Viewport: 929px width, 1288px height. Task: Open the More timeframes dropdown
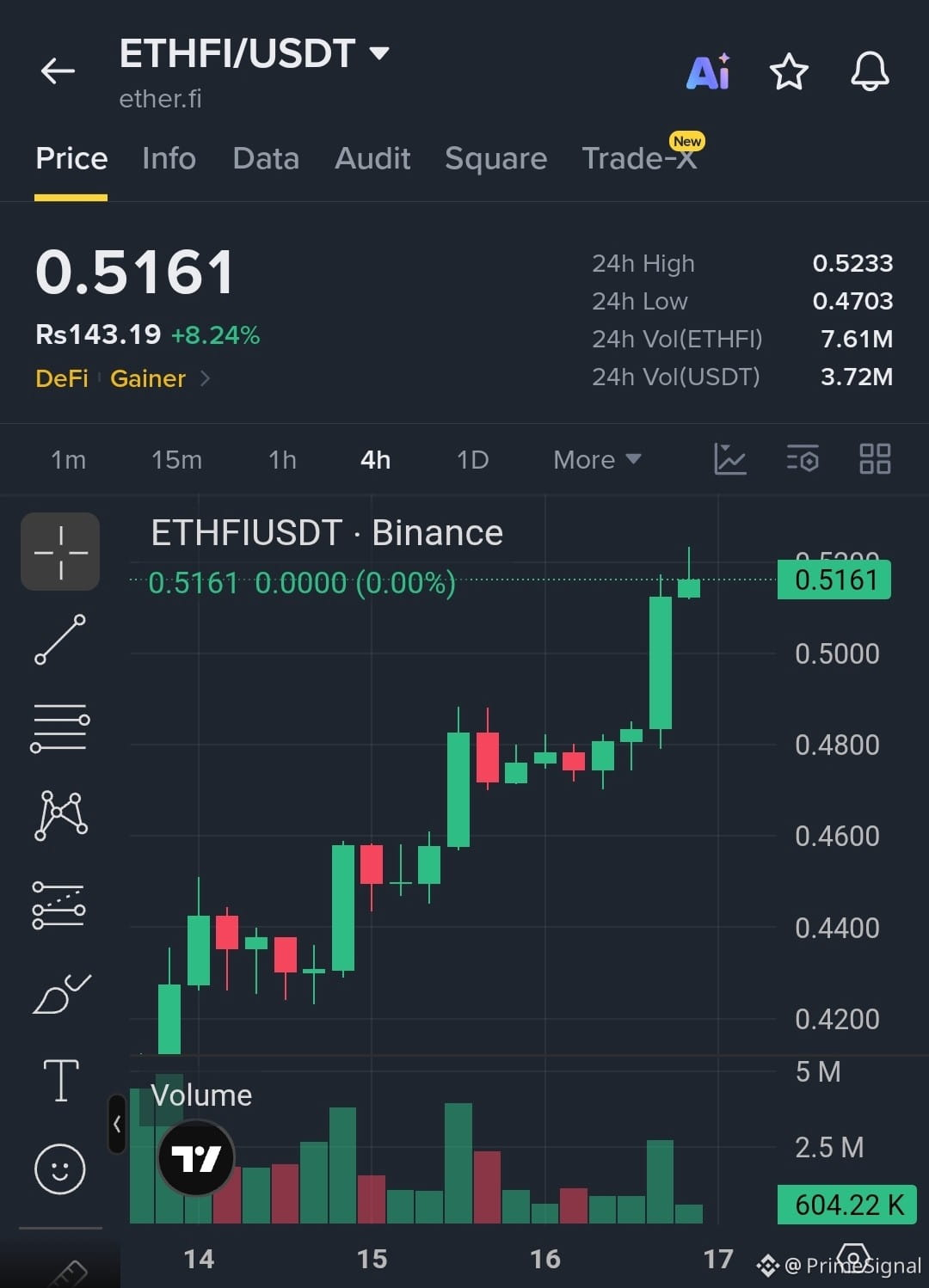597,460
